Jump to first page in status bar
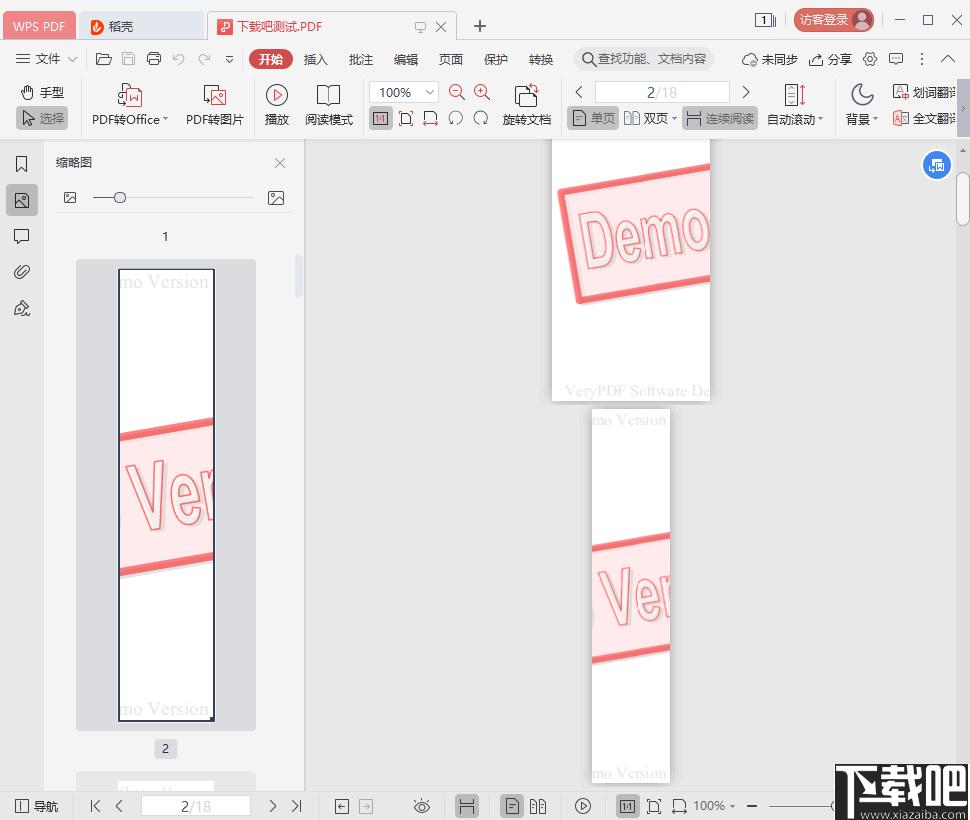This screenshot has width=970, height=820. tap(95, 806)
